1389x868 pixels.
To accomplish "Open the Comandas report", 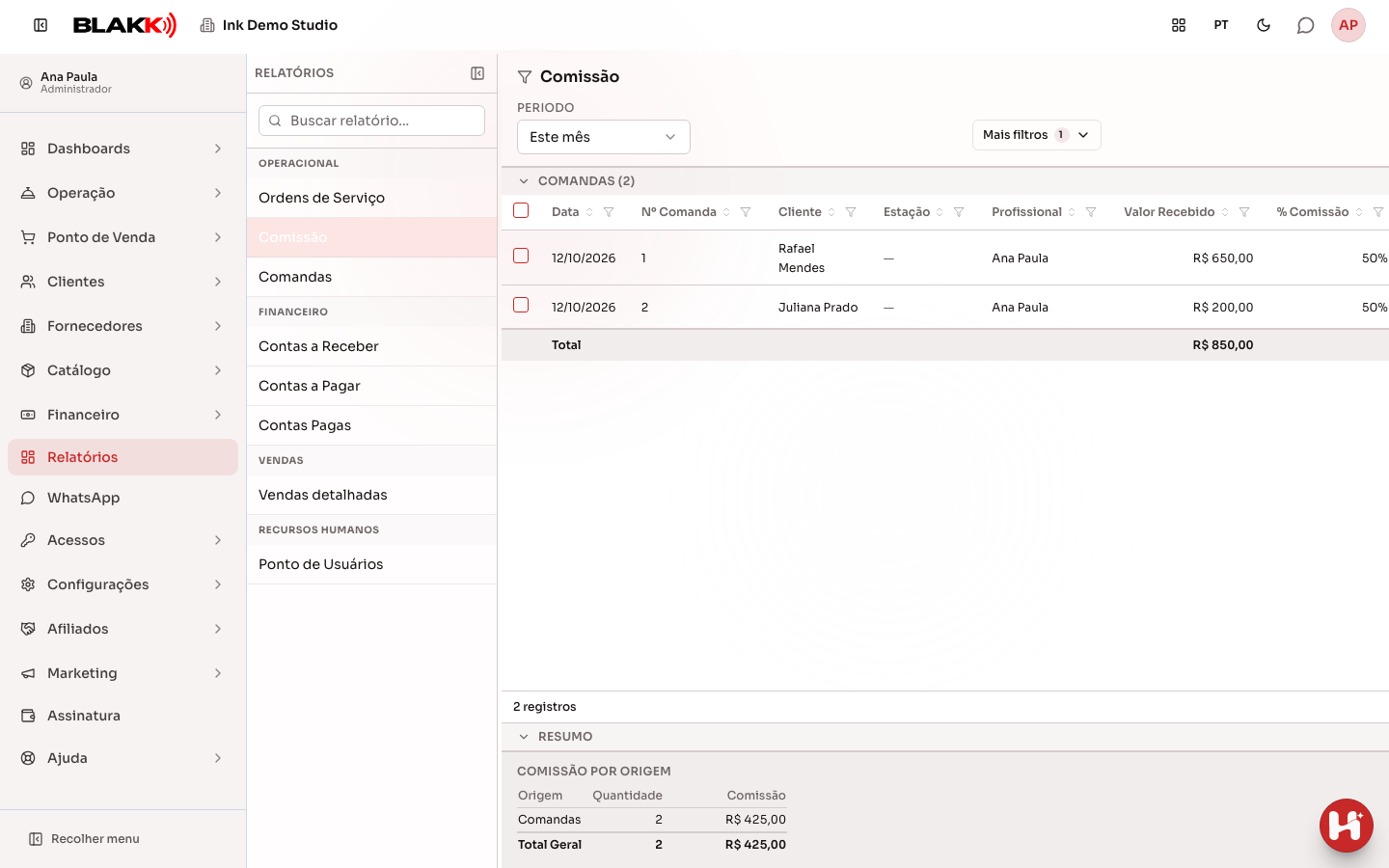I will point(371,277).
